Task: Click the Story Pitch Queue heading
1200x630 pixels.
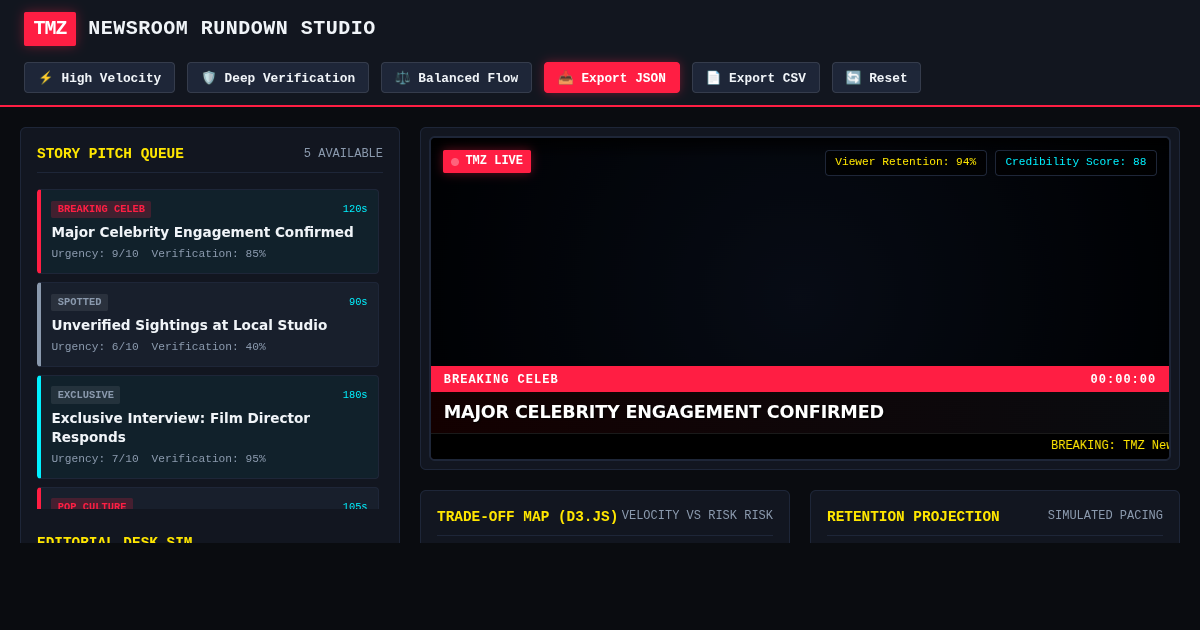Action: point(110,154)
